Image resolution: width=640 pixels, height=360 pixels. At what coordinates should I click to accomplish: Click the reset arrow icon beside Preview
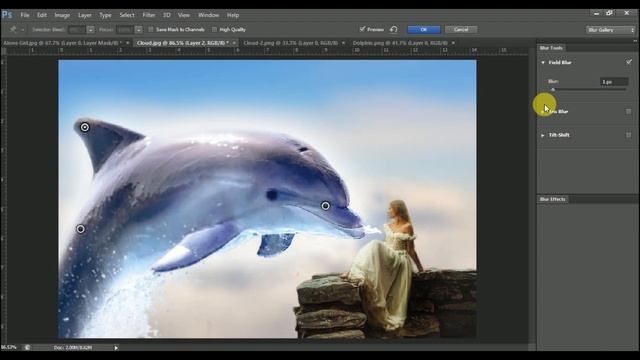(x=393, y=29)
